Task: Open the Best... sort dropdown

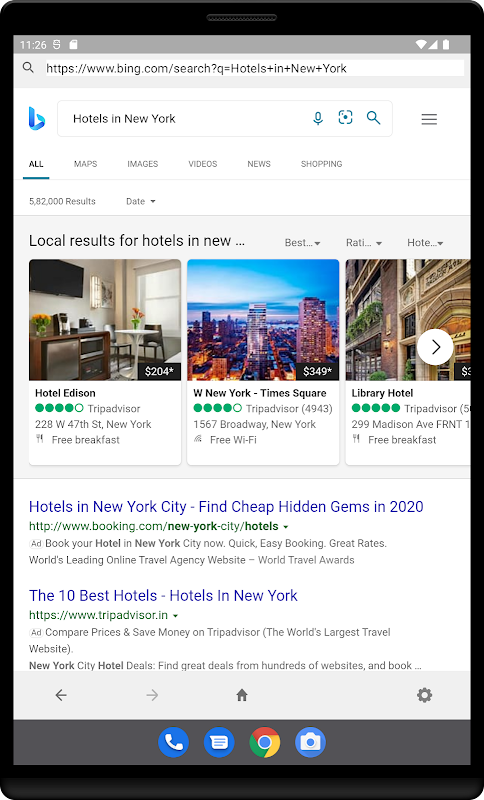Action: click(302, 243)
